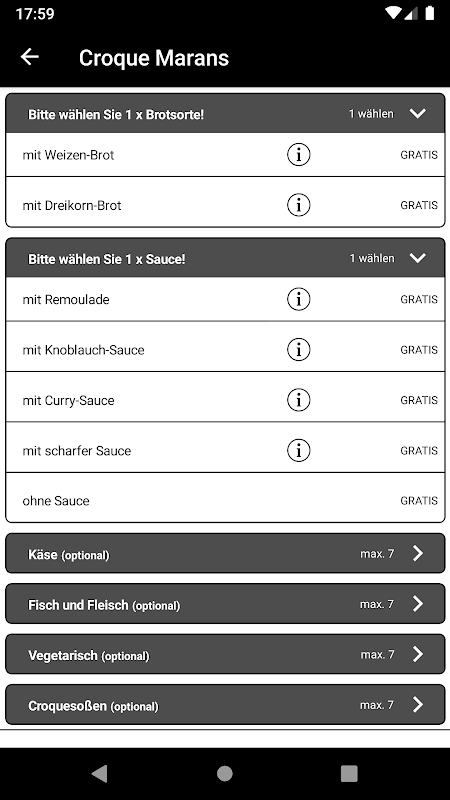This screenshot has height=800, width=450.
Task: Tap the back arrow next to Croque Marans
Action: coord(30,57)
